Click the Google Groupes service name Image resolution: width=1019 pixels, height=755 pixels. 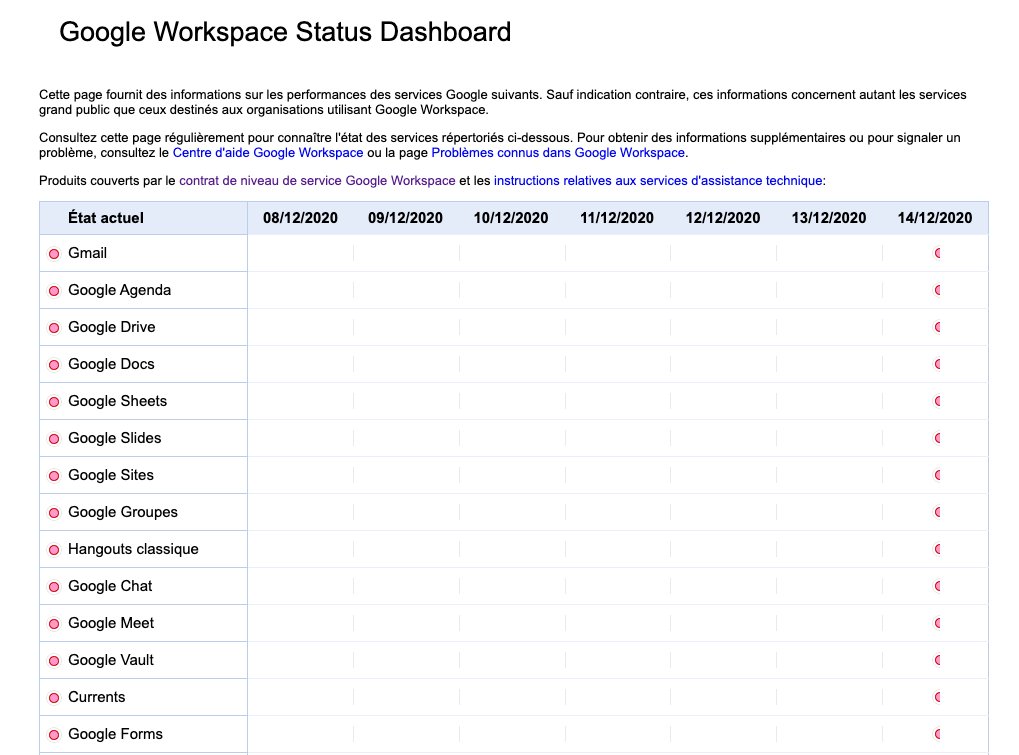coord(123,513)
